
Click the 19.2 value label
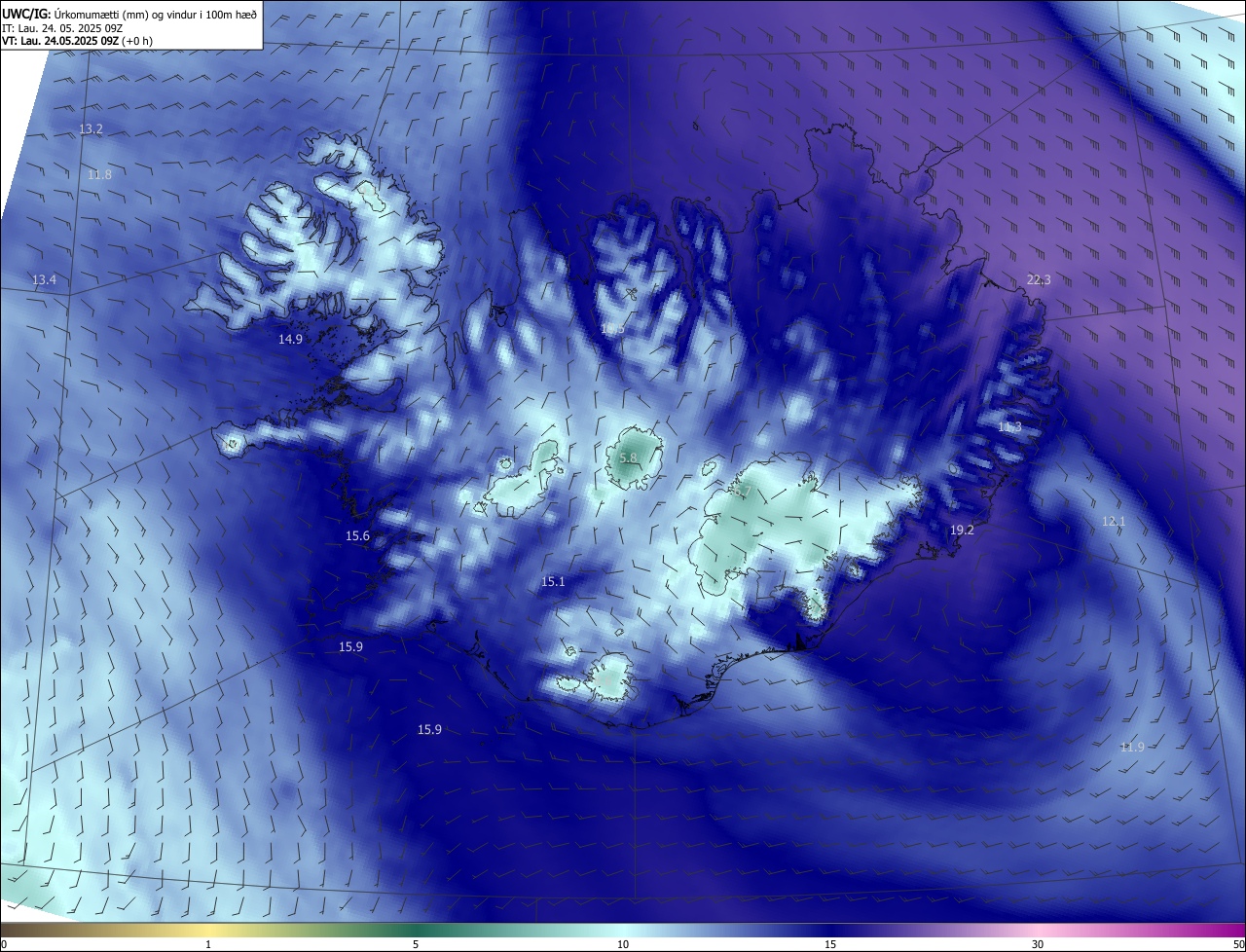click(x=962, y=531)
